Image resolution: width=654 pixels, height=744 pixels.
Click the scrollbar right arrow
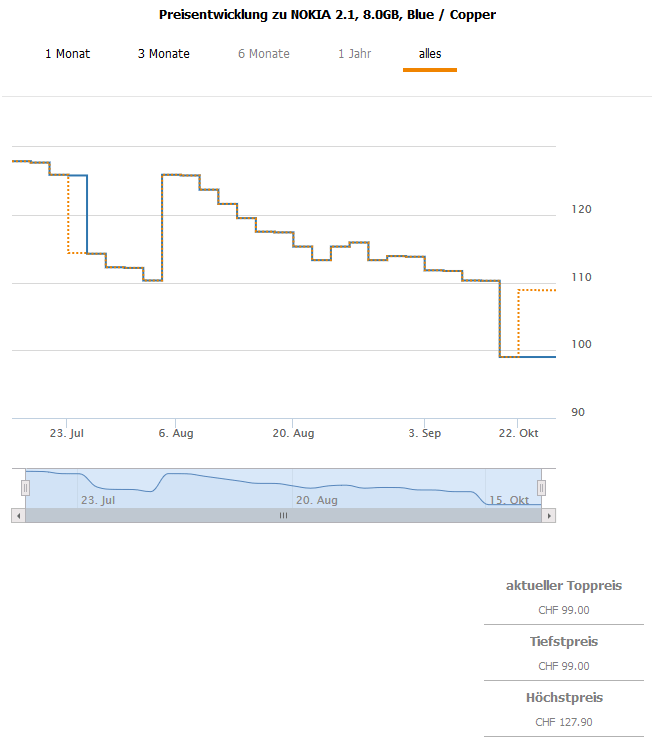[549, 515]
